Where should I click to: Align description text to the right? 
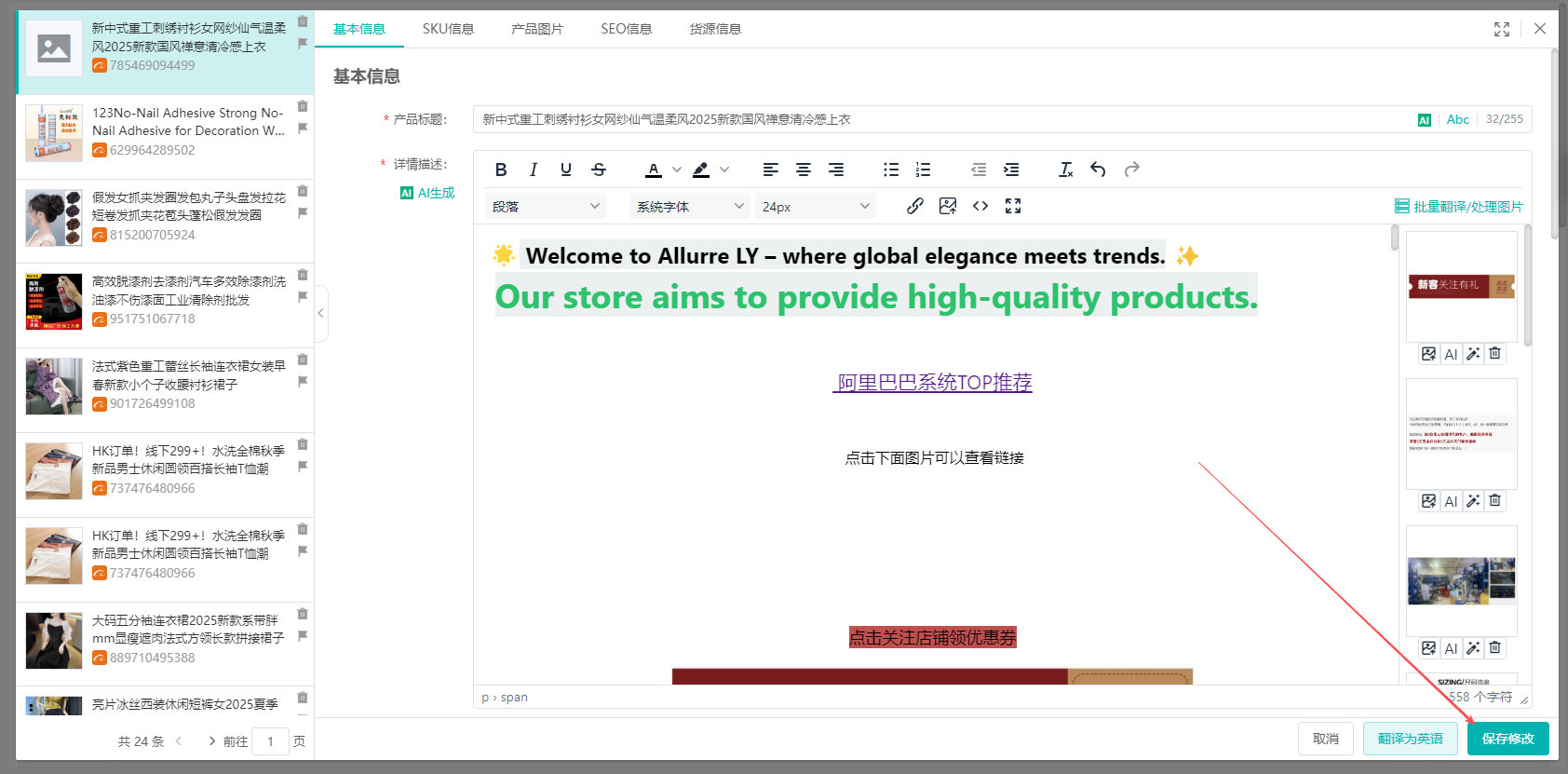[x=836, y=170]
